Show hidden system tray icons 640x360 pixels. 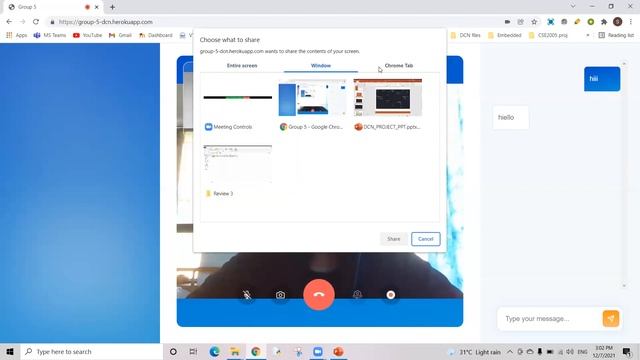click(510, 352)
